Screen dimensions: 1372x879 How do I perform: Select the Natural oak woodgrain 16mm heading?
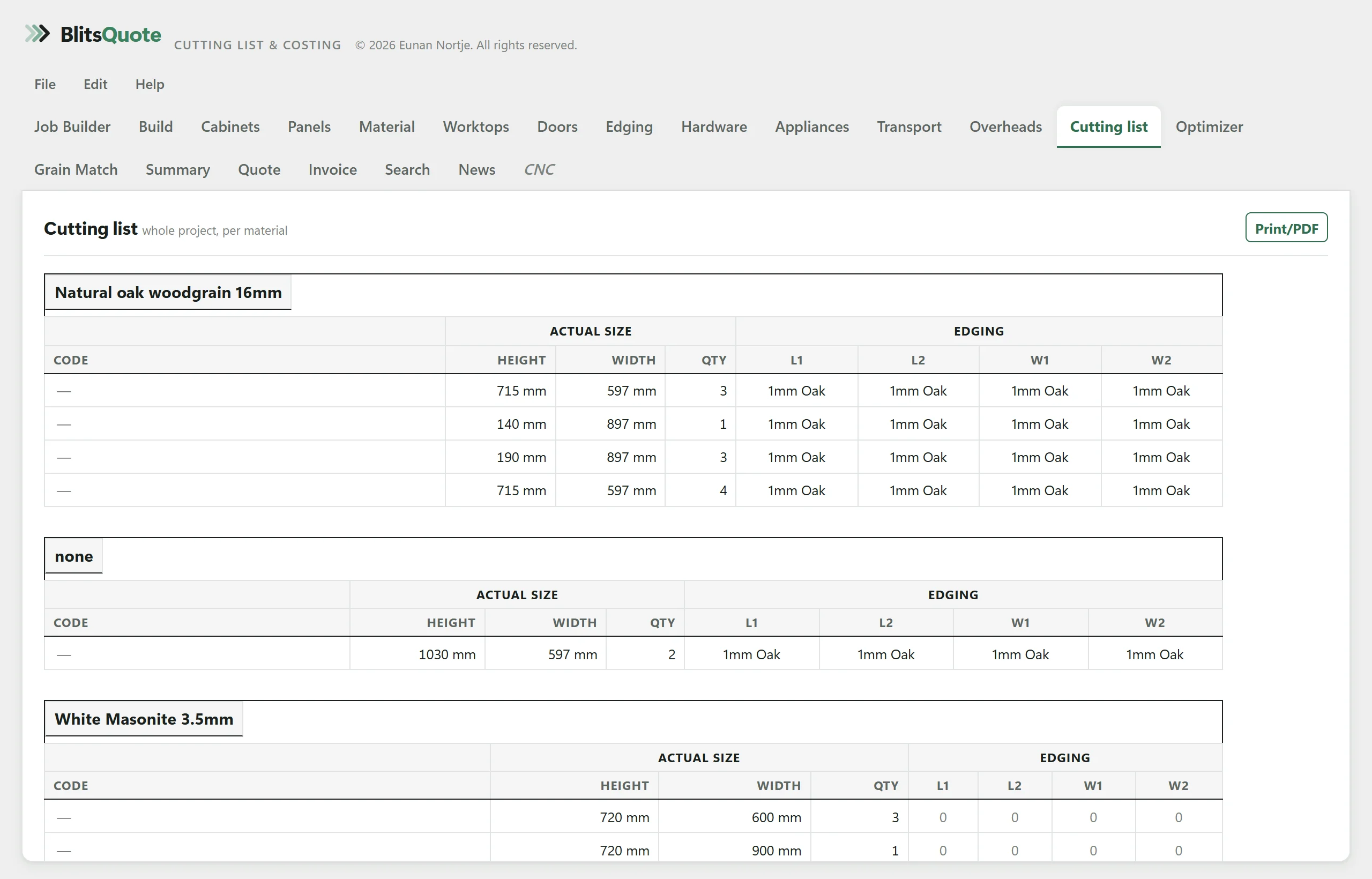pos(168,292)
